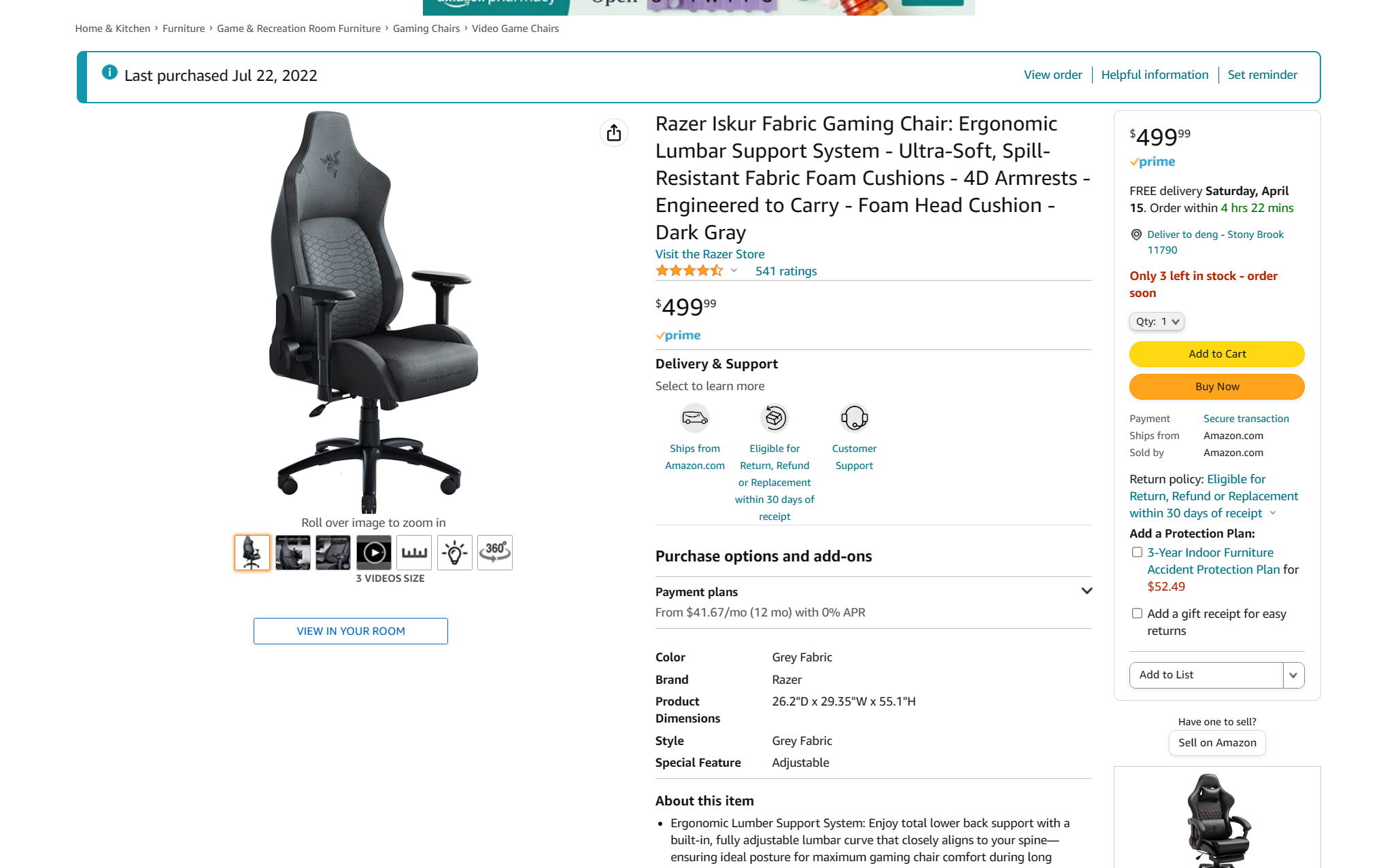Check the 3-Year Furniture Protection Plan box

[x=1137, y=552]
